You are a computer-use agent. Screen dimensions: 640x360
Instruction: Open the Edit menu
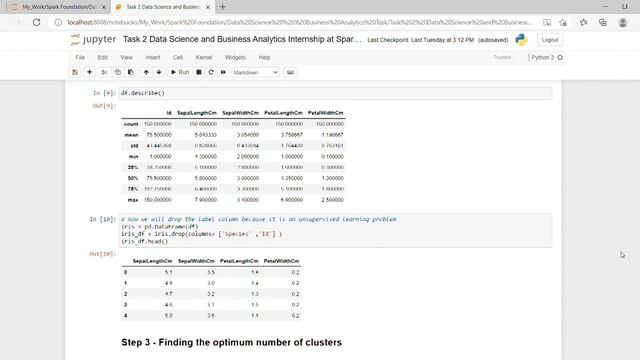102,58
